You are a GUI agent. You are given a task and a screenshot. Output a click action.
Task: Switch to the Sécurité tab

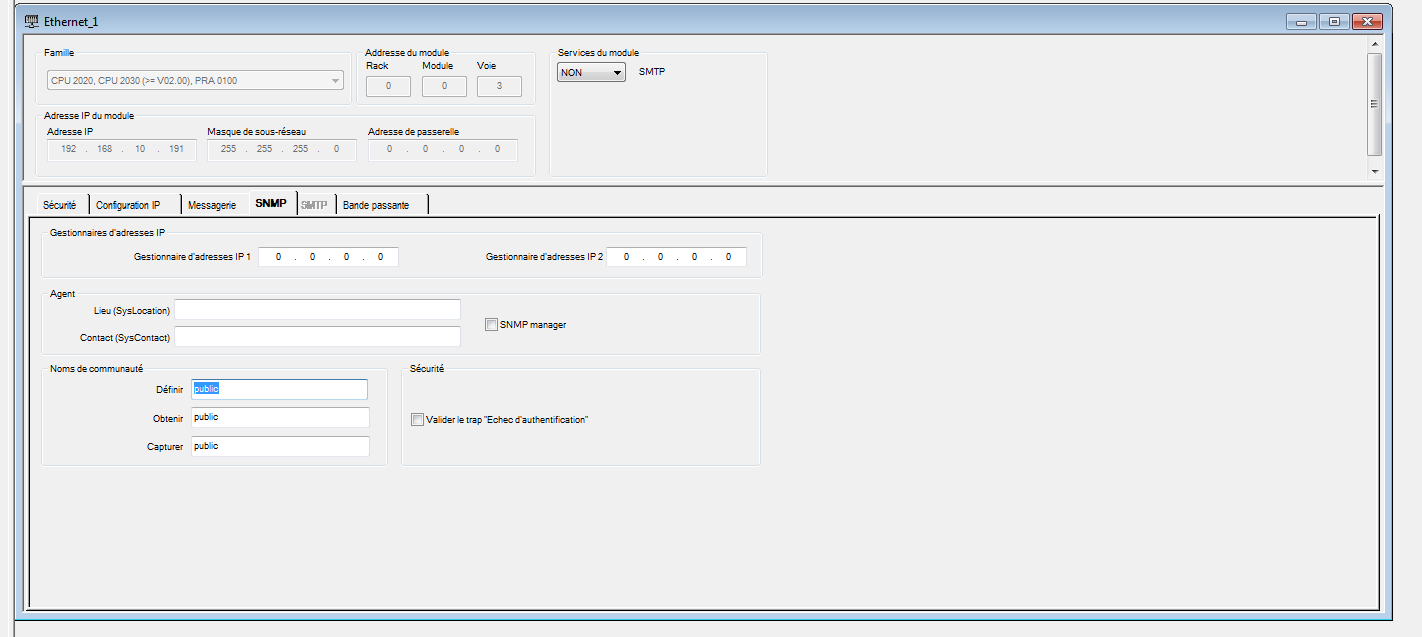[x=59, y=204]
